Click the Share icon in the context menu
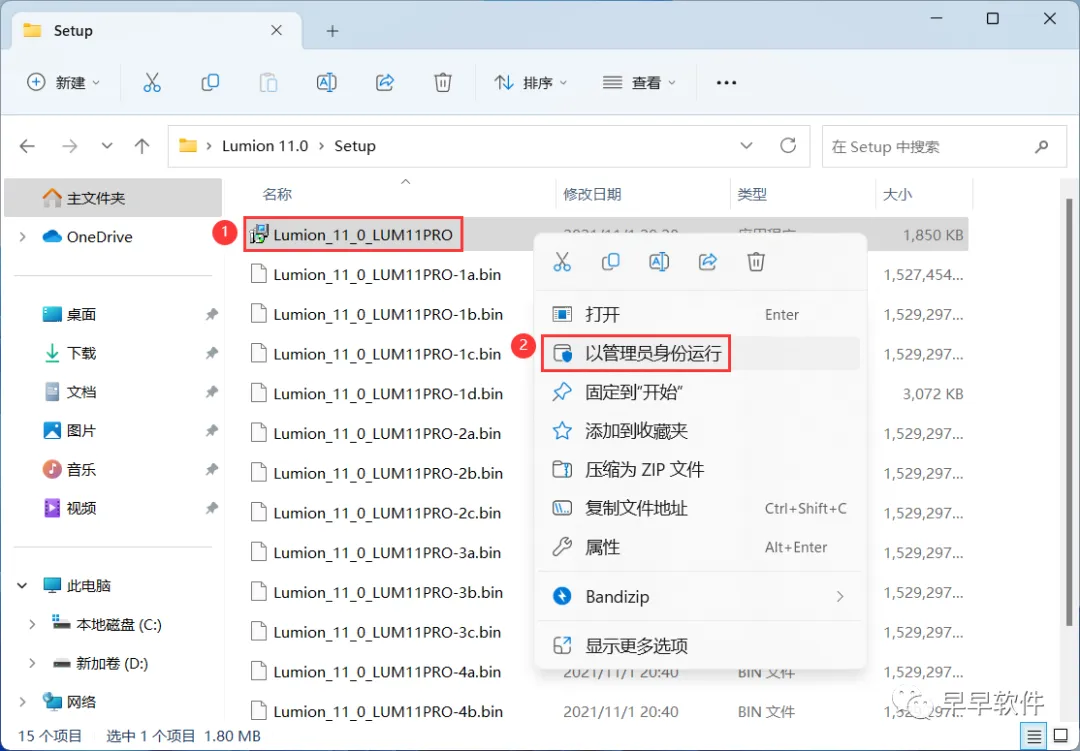The image size is (1080, 751). click(x=707, y=262)
